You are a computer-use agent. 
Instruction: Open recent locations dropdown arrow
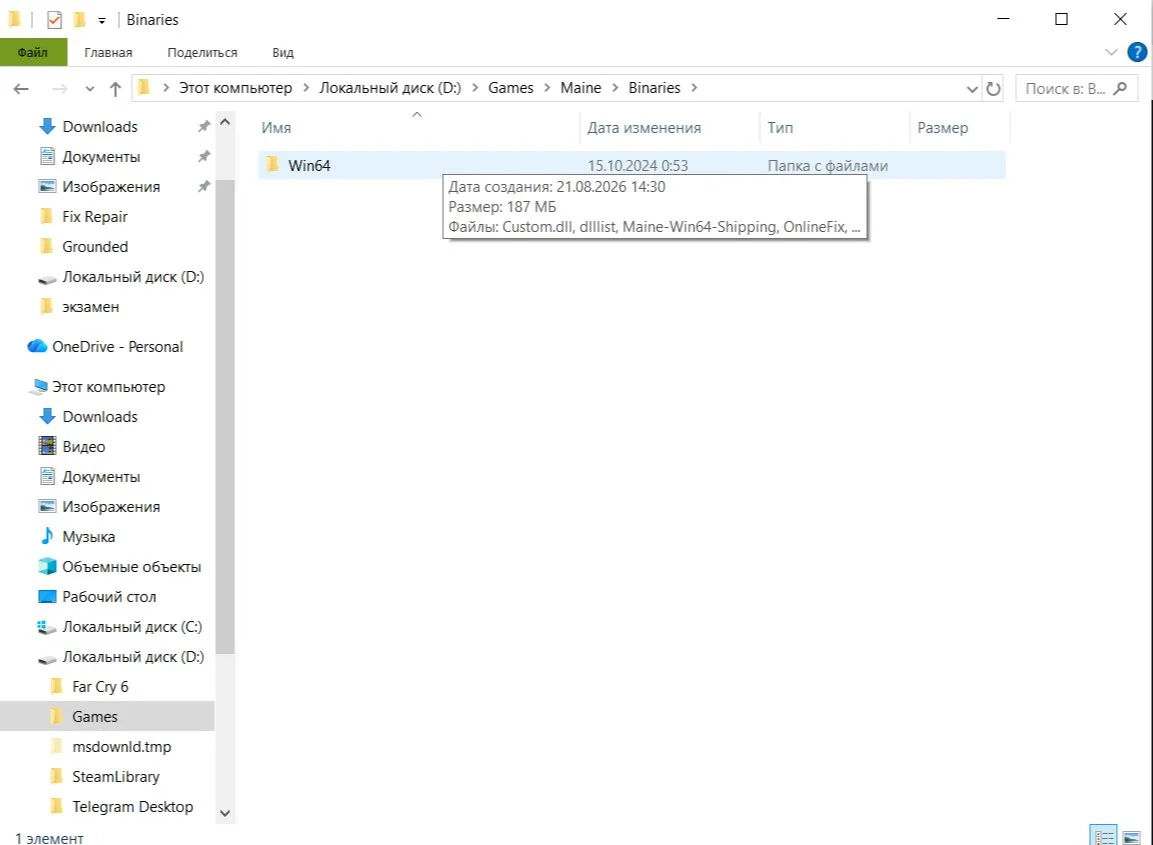pyautogui.click(x=90, y=89)
